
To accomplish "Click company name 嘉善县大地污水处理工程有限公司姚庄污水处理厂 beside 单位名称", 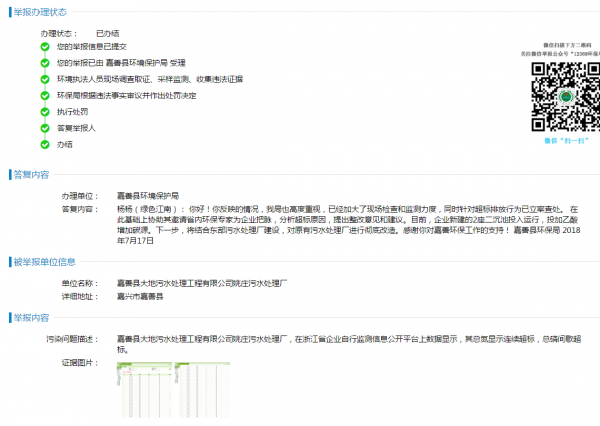I will [x=202, y=283].
